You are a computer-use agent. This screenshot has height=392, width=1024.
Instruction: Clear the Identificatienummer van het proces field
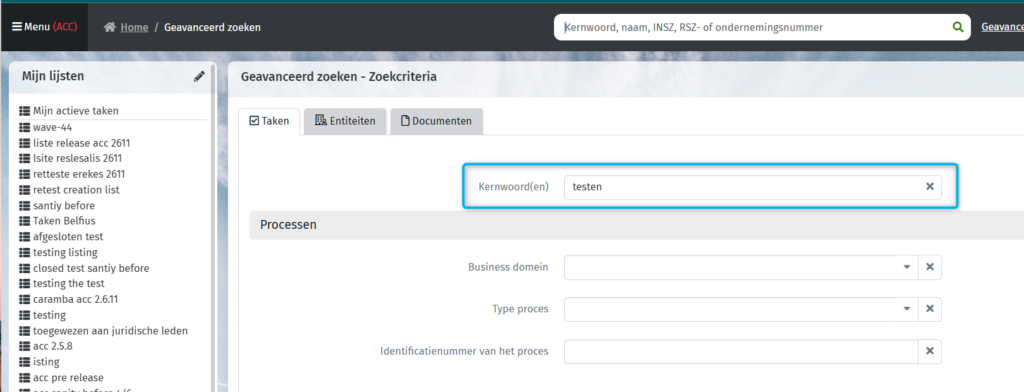930,351
